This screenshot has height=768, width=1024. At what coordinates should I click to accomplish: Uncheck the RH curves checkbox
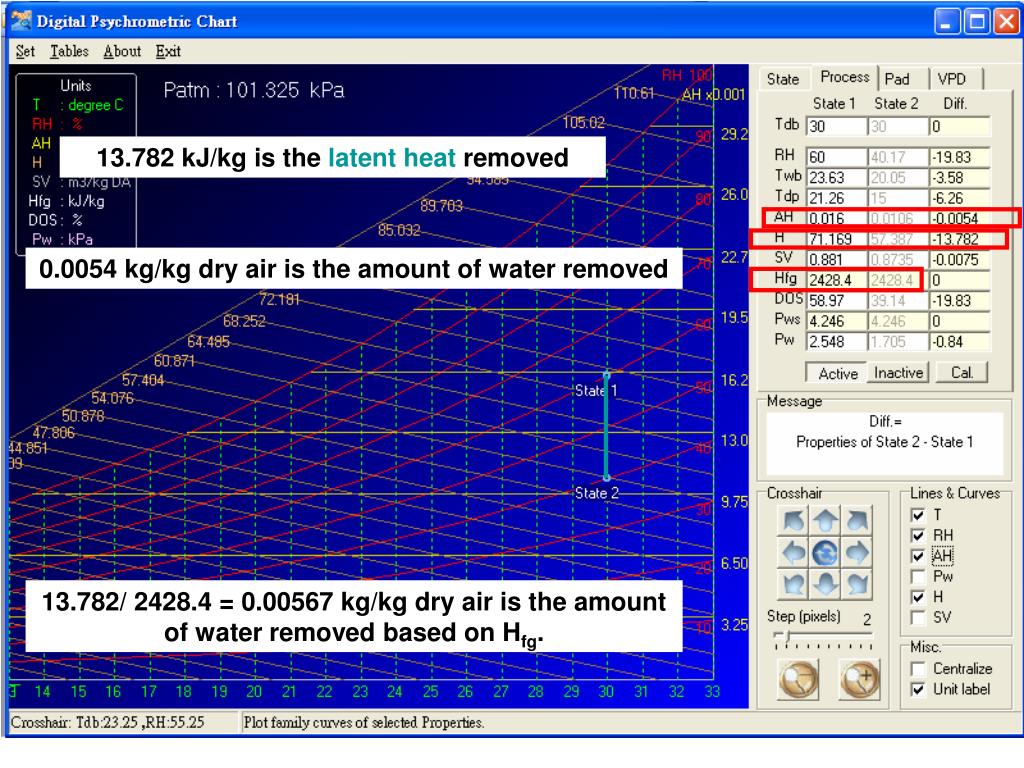[x=918, y=536]
